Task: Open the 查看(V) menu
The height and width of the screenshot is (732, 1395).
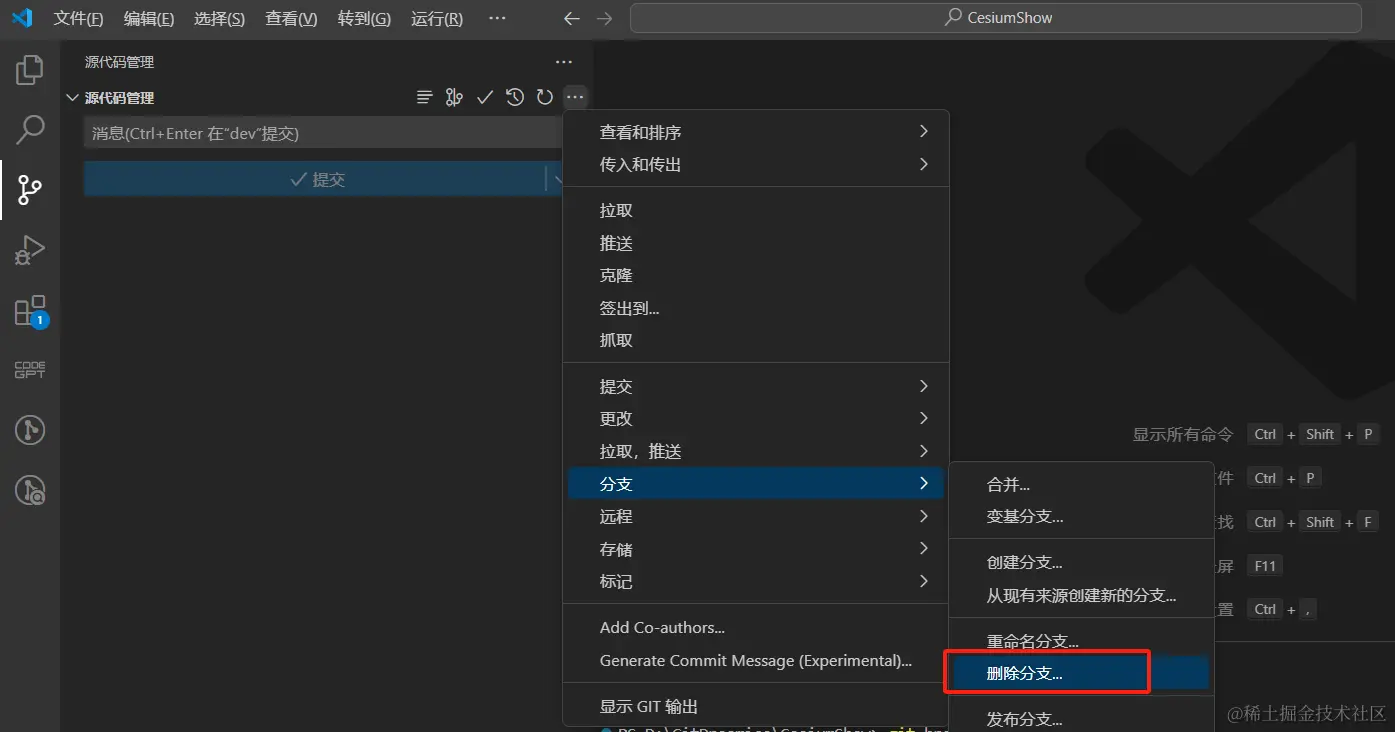Action: click(291, 19)
